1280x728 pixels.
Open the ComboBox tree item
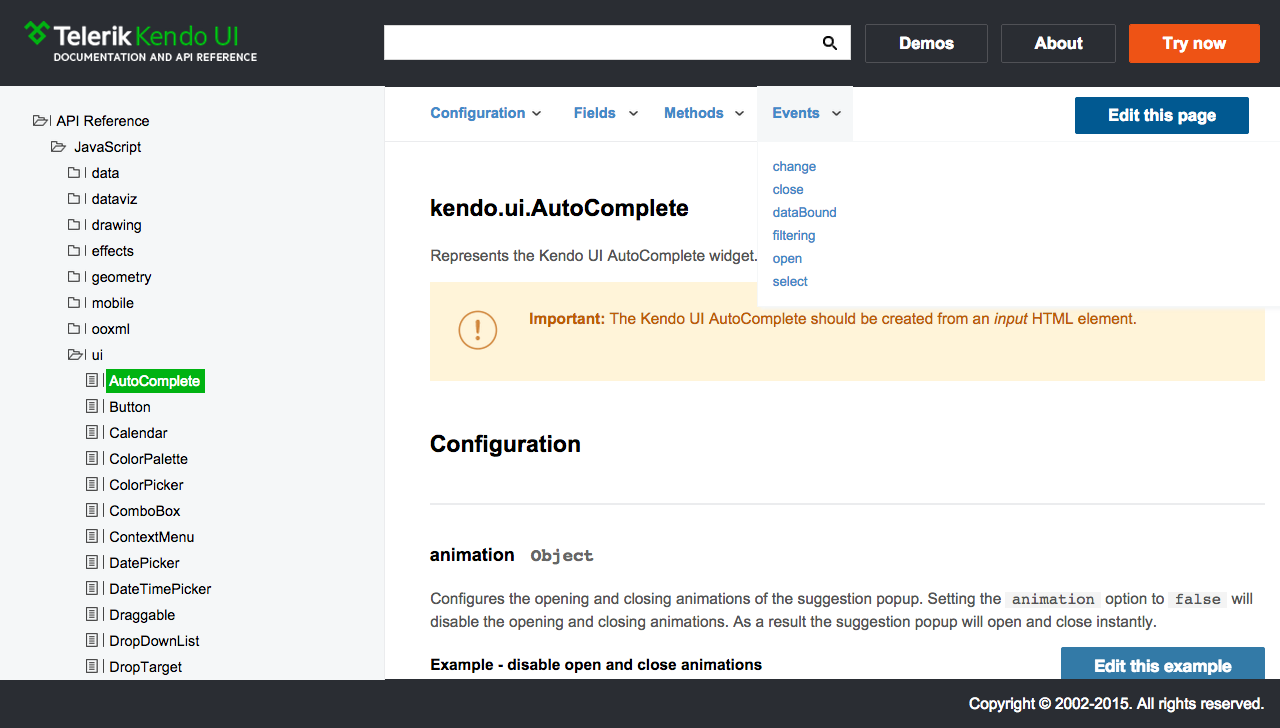point(145,511)
